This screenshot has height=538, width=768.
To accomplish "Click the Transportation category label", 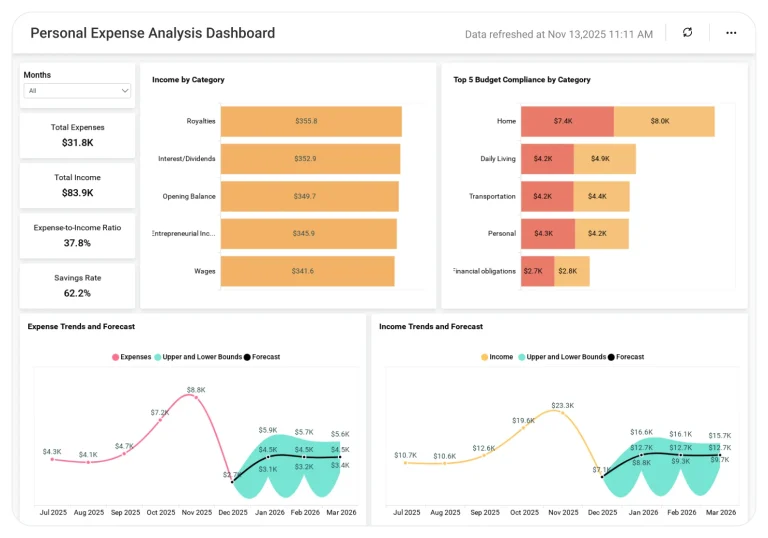I will click(492, 196).
